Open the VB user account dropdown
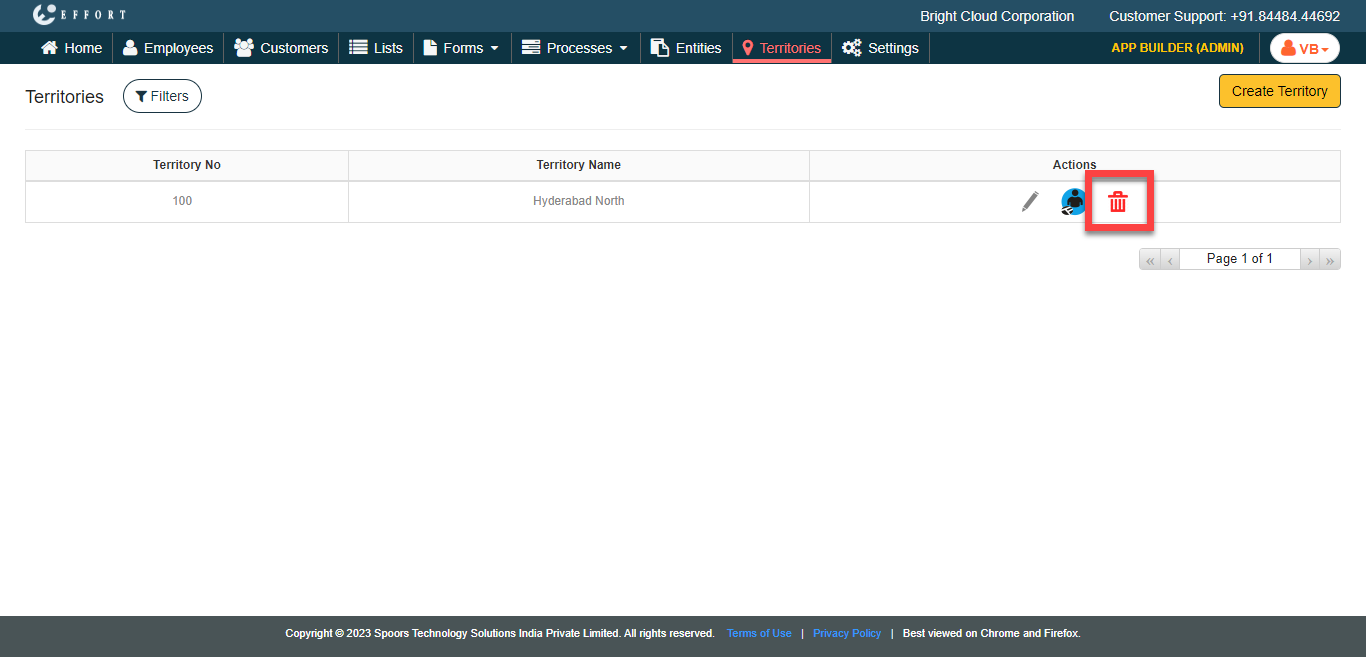This screenshot has width=1366, height=657. [1304, 48]
